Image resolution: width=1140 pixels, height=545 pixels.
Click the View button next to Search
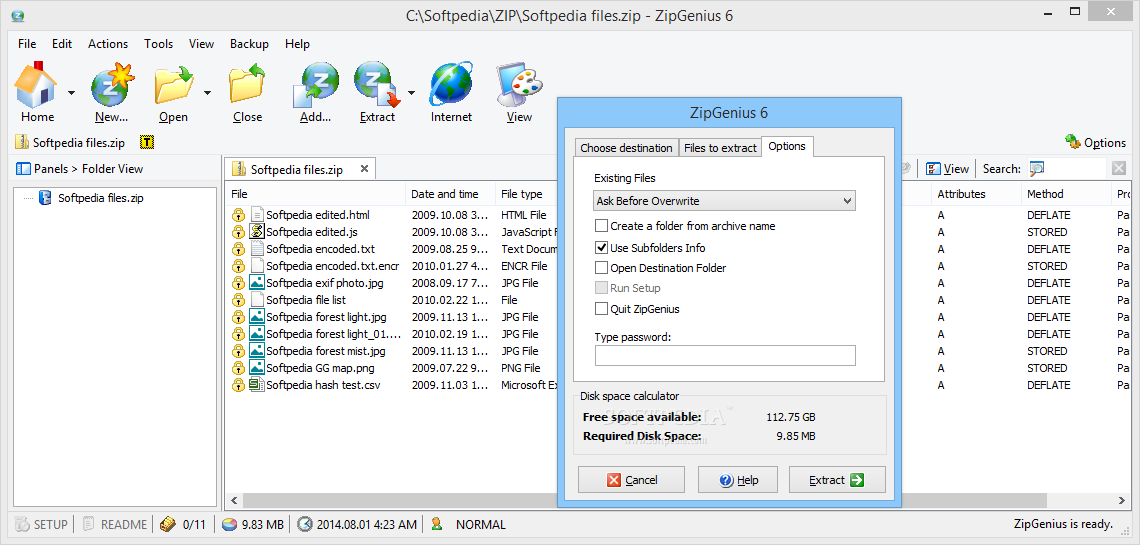coord(947,169)
